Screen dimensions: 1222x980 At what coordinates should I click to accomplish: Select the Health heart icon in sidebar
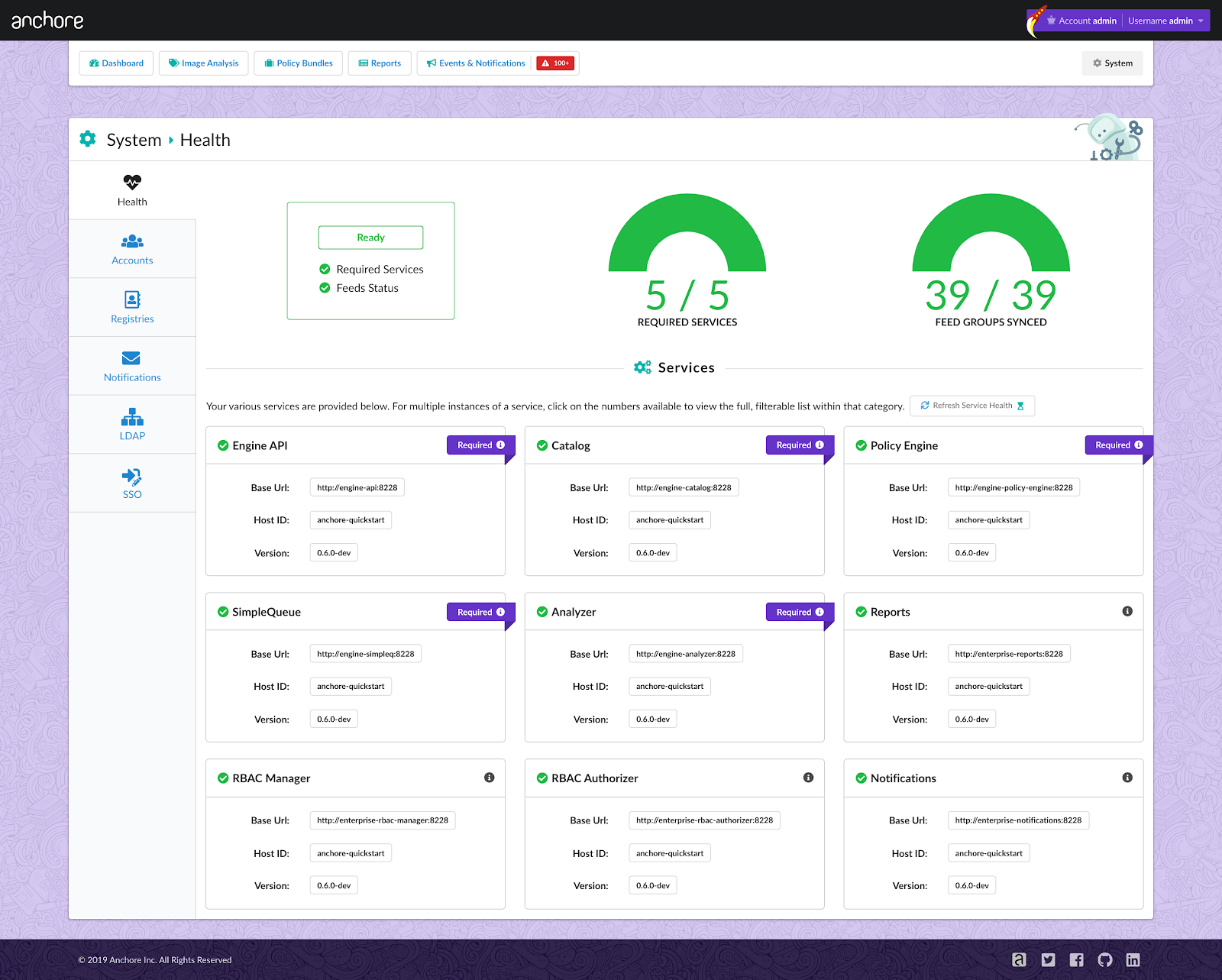tap(131, 182)
